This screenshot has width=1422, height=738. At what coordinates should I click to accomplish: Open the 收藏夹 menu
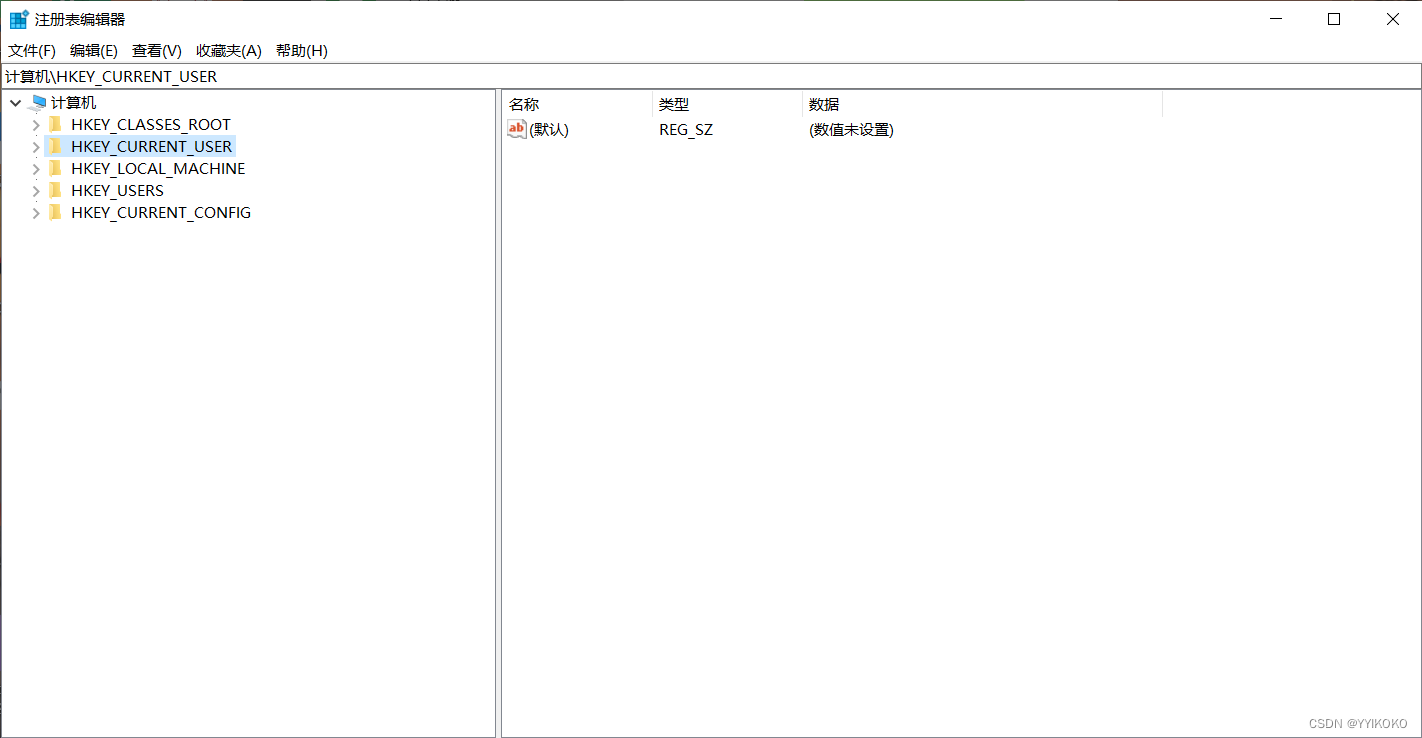(228, 50)
